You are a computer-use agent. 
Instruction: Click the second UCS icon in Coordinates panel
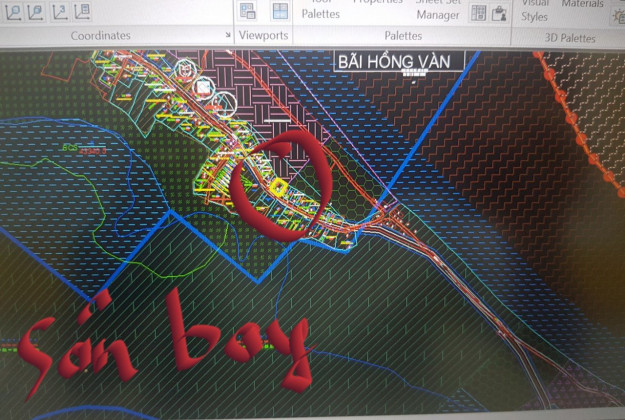[36, 12]
